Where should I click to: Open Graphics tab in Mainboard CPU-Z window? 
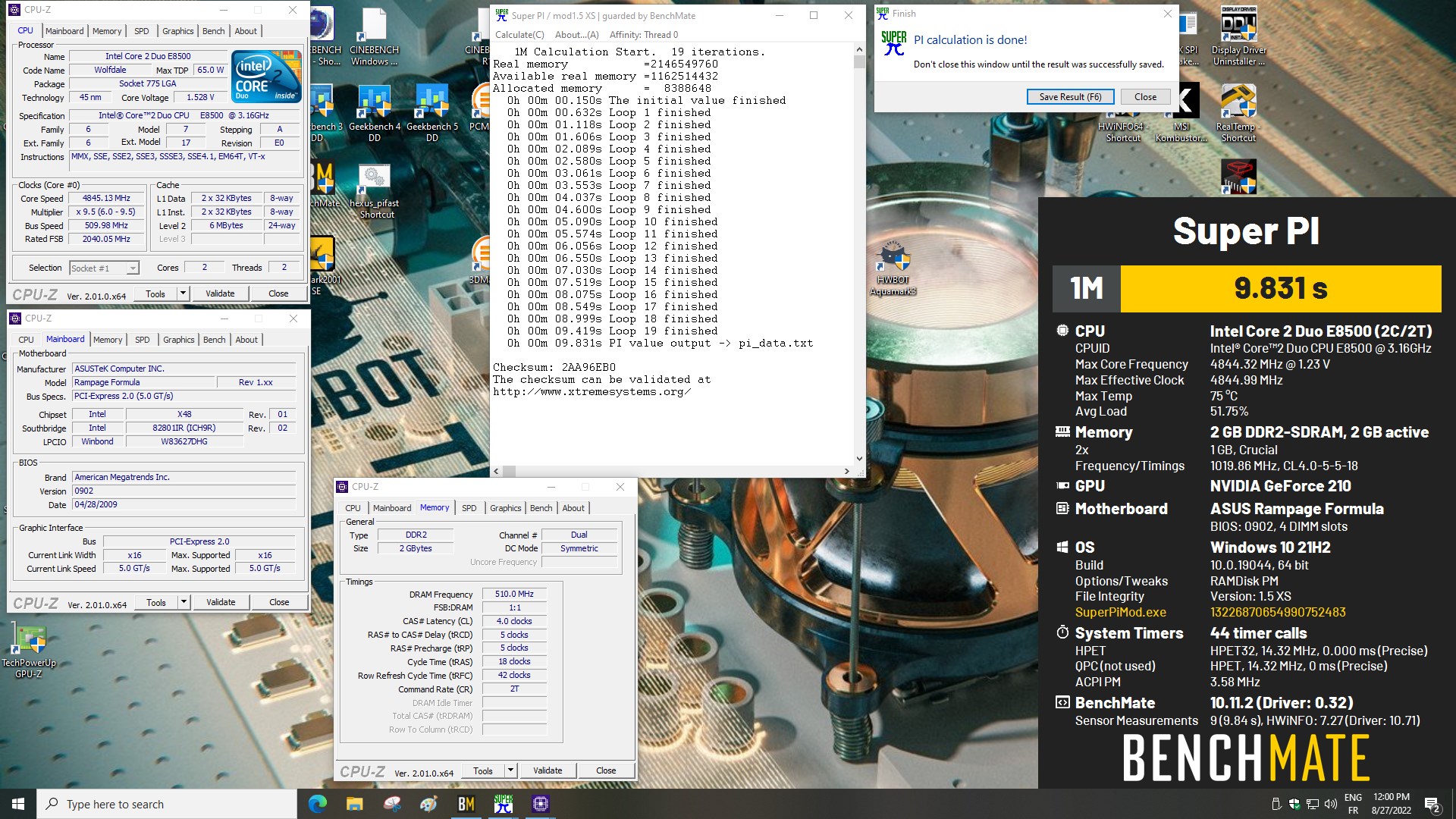click(179, 340)
